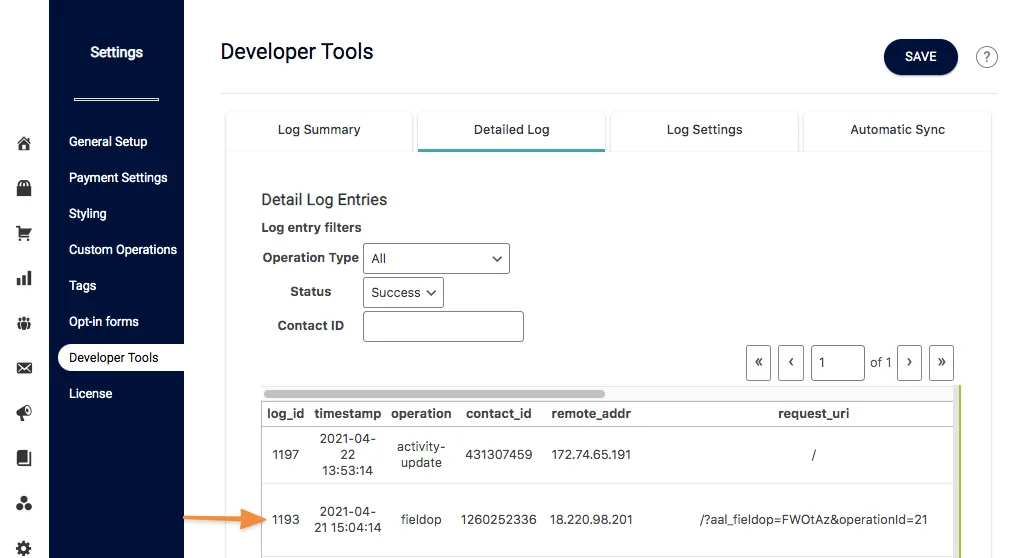Select the Automatic Sync tab
Viewport: 1023px width, 558px height.
(x=897, y=130)
